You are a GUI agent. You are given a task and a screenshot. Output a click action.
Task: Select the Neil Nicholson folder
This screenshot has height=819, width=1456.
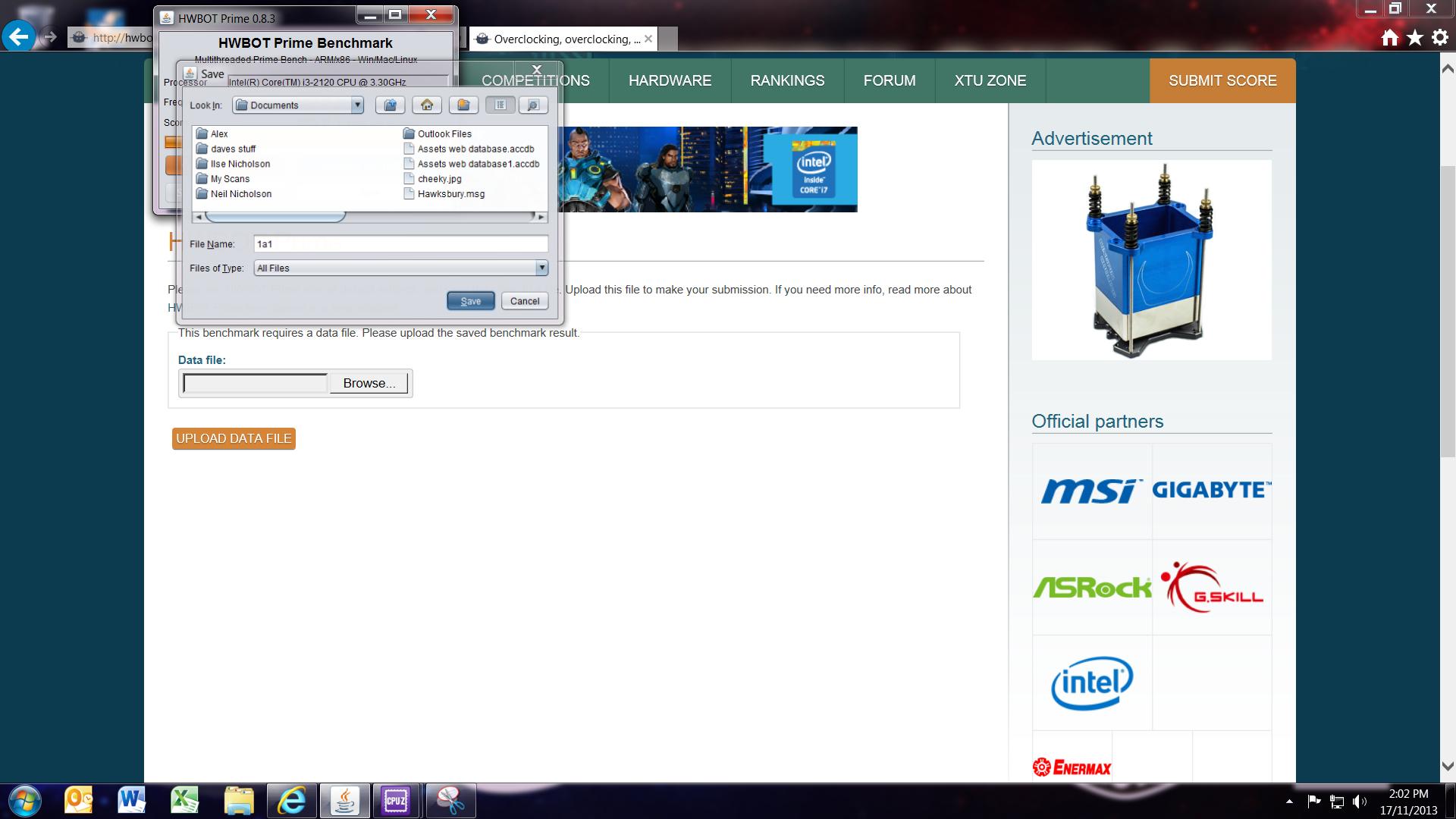[x=234, y=194]
